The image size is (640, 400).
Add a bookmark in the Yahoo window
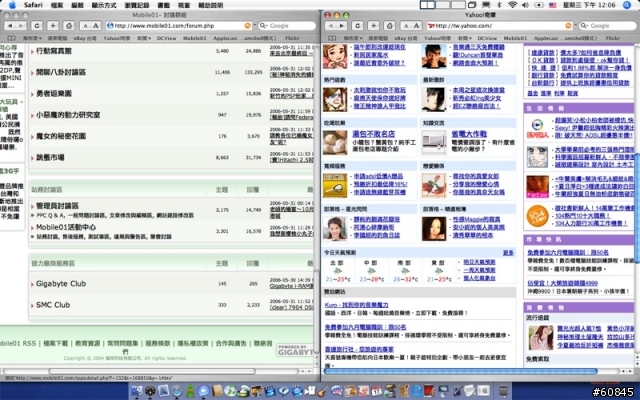click(x=373, y=26)
